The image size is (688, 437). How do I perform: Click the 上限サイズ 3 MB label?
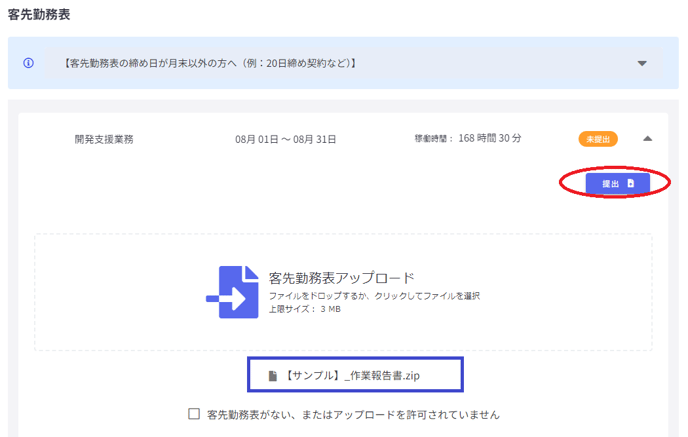point(305,310)
